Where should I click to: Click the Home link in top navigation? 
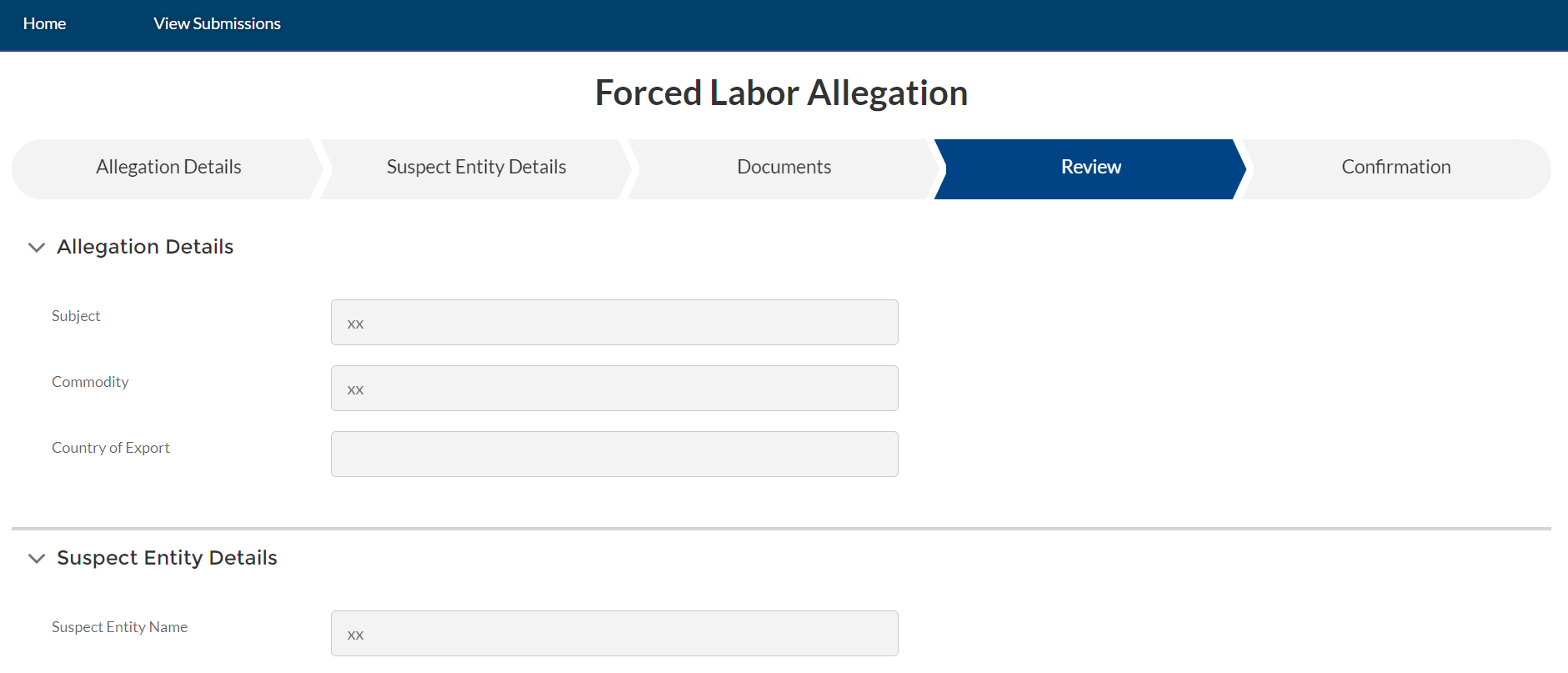[x=44, y=24]
